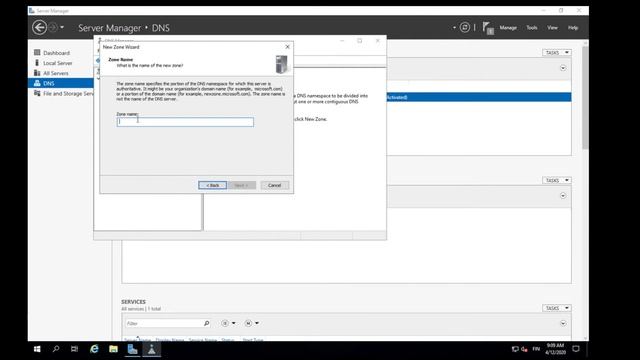Open the navigation history dropdown arrow

[x=62, y=27]
